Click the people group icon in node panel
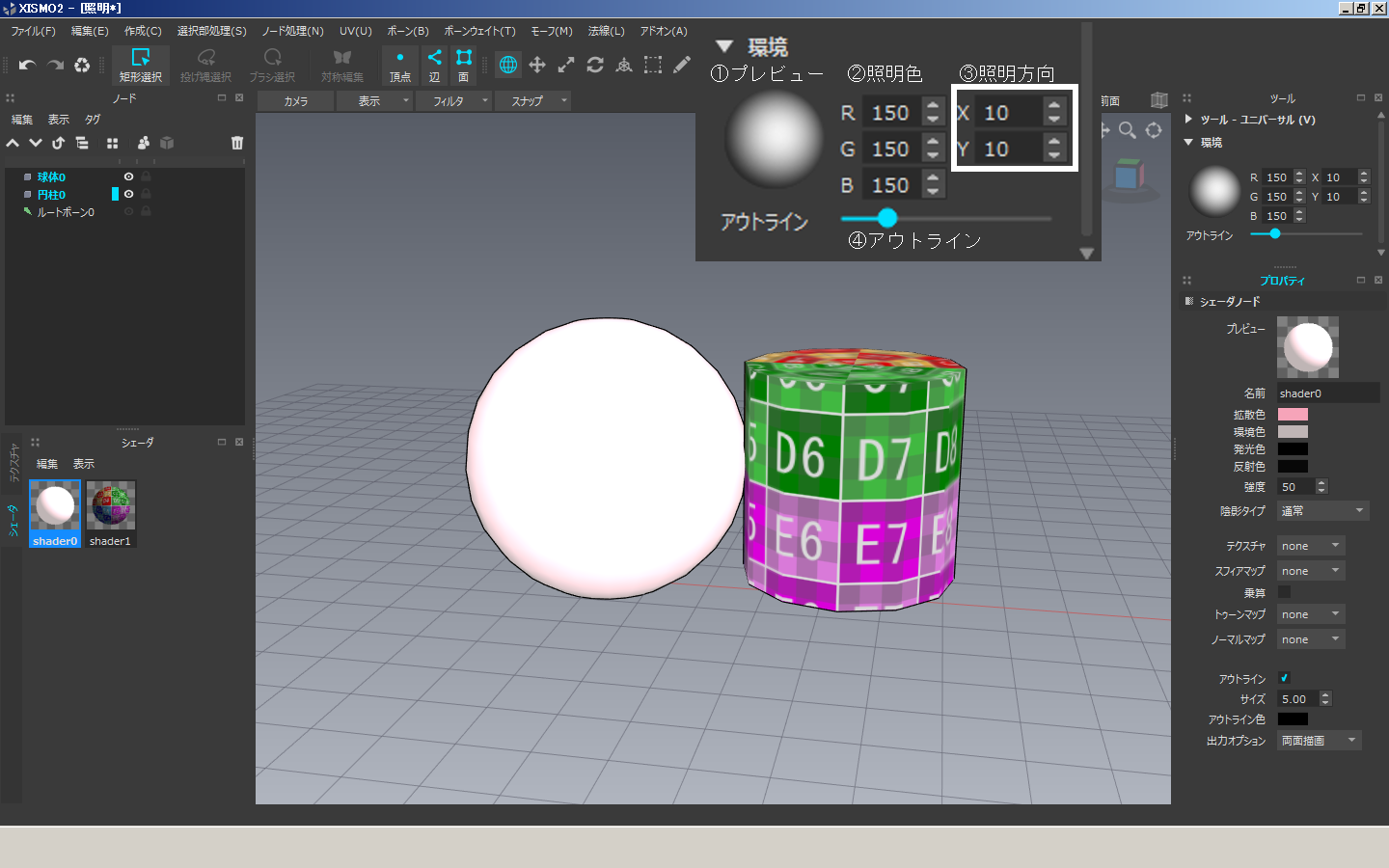This screenshot has height=868, width=1389. click(x=144, y=143)
